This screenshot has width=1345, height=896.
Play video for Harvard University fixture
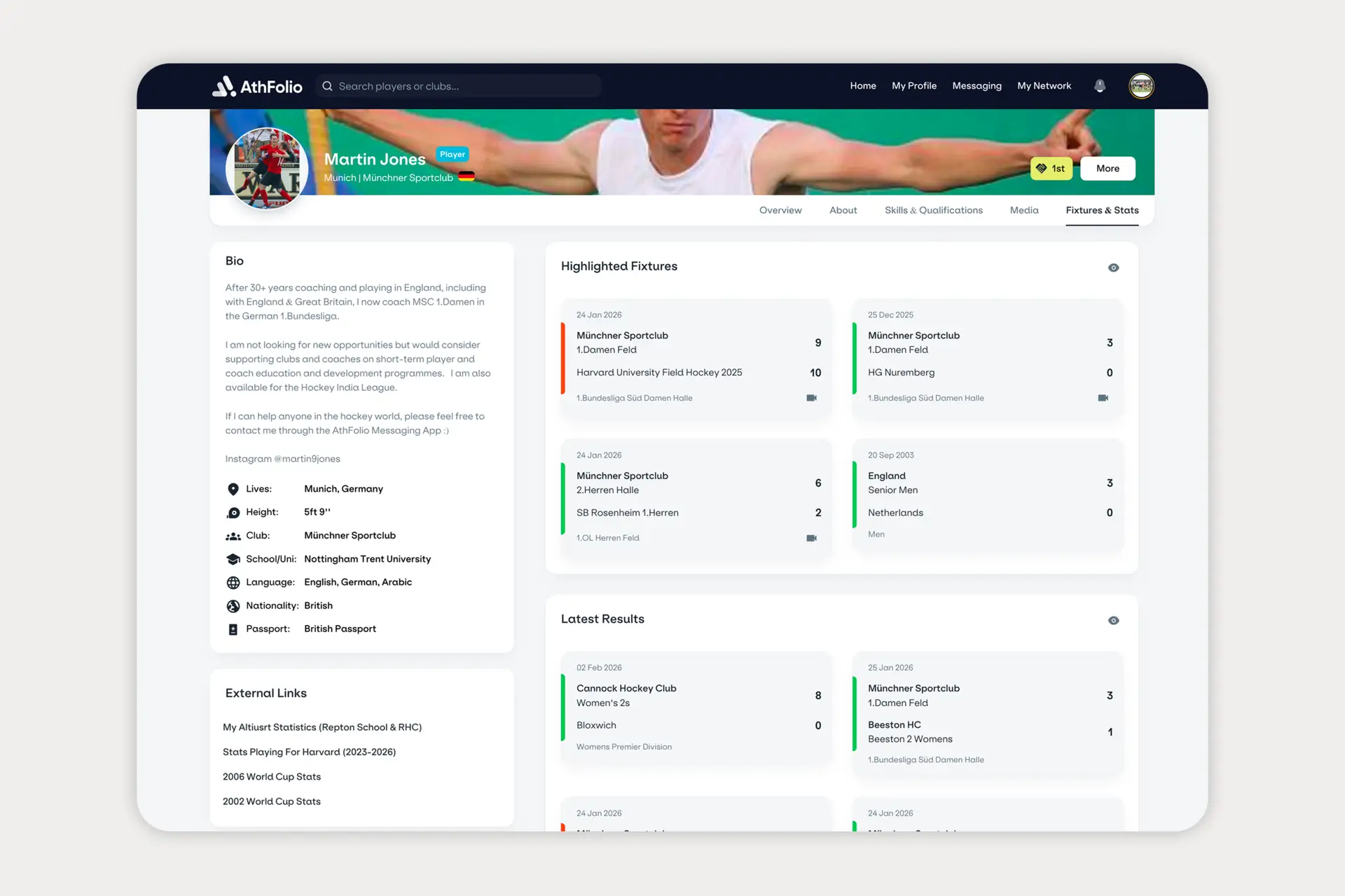coord(811,398)
